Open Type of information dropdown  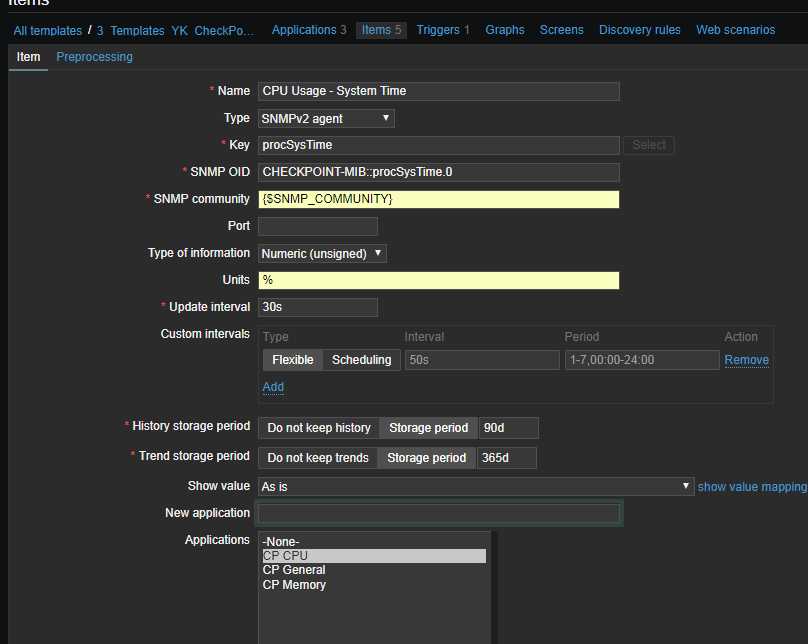[322, 254]
